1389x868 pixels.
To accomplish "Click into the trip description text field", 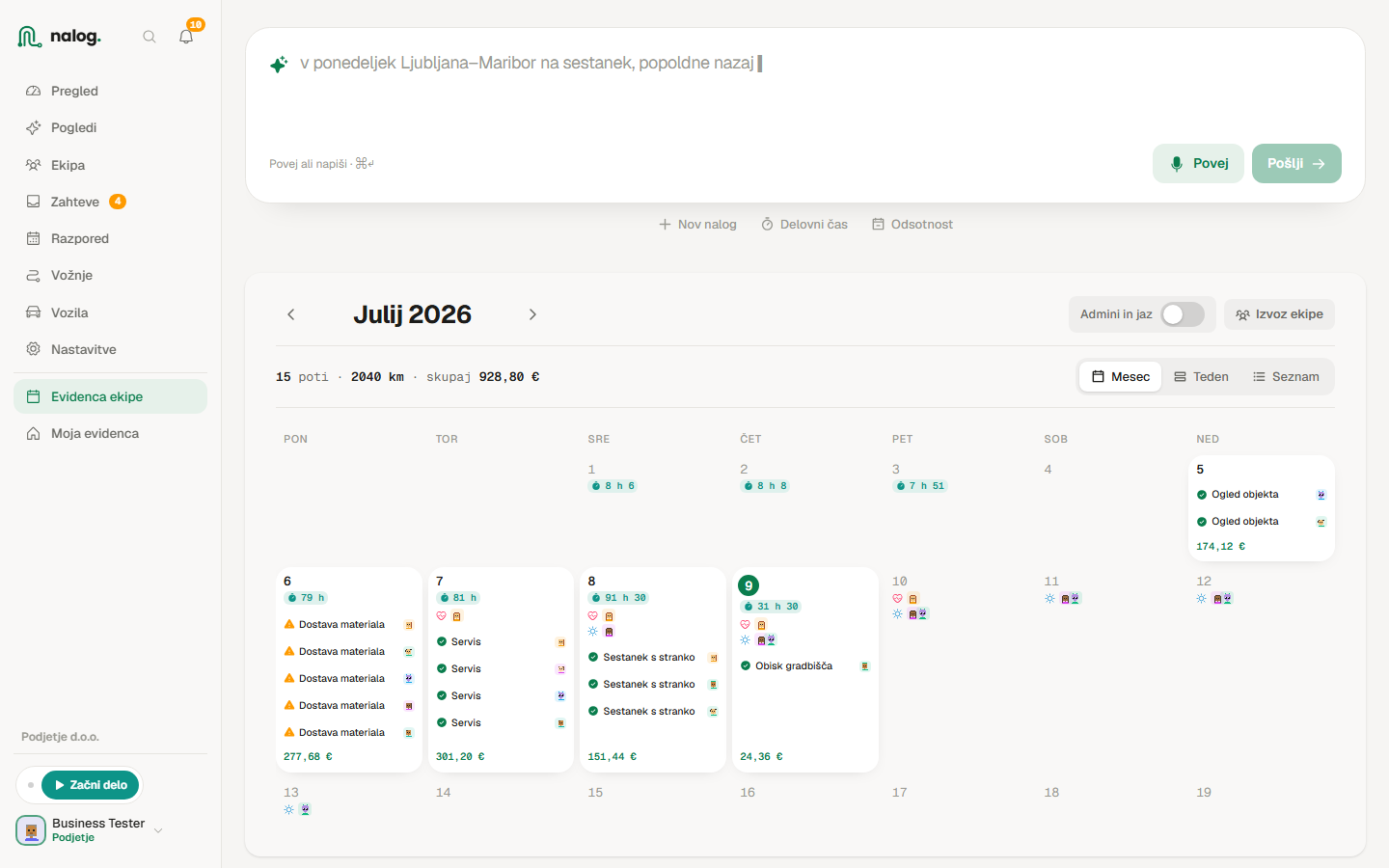I will pos(805,87).
